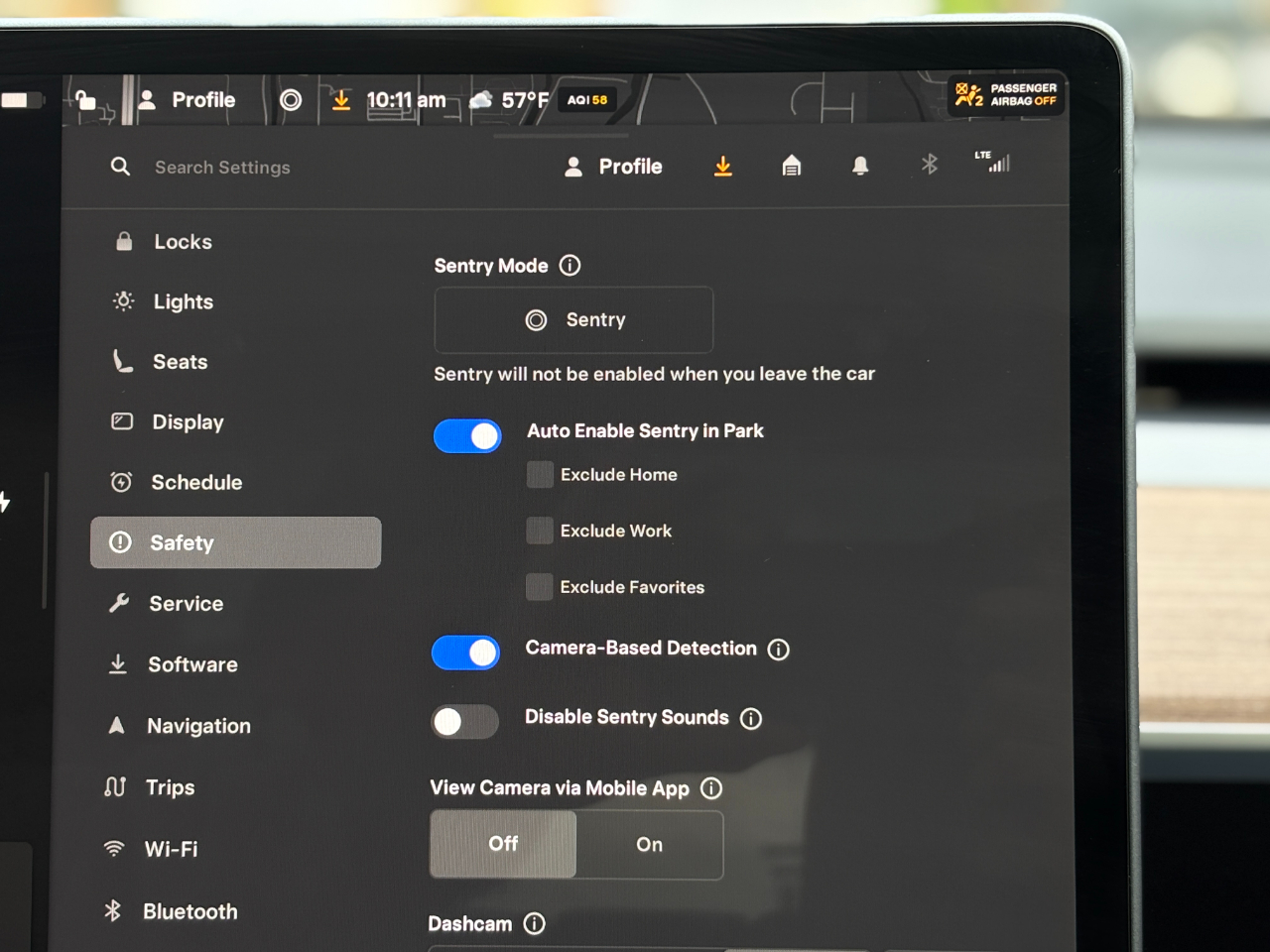This screenshot has height=952, width=1270.
Task: Open the Profile selector in settings header
Action: (613, 167)
